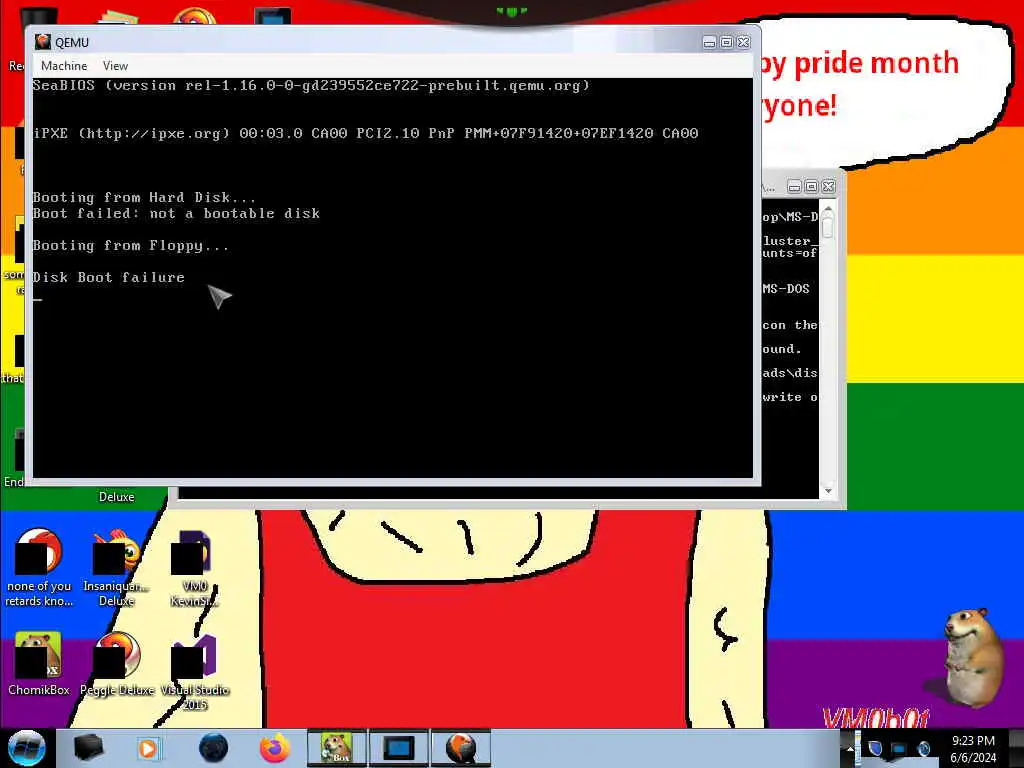Screen dimensions: 1024x768
Task: Click the QEMU title bar icon
Action: (x=43, y=42)
